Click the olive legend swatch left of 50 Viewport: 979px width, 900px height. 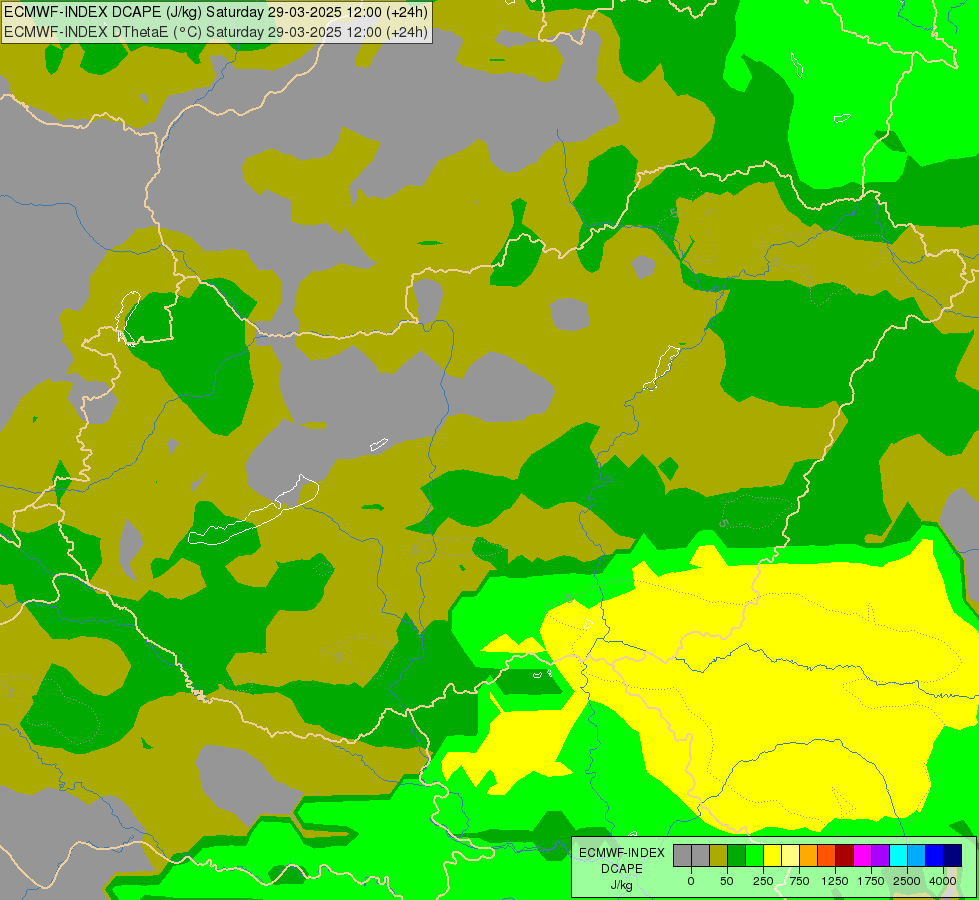(x=718, y=855)
